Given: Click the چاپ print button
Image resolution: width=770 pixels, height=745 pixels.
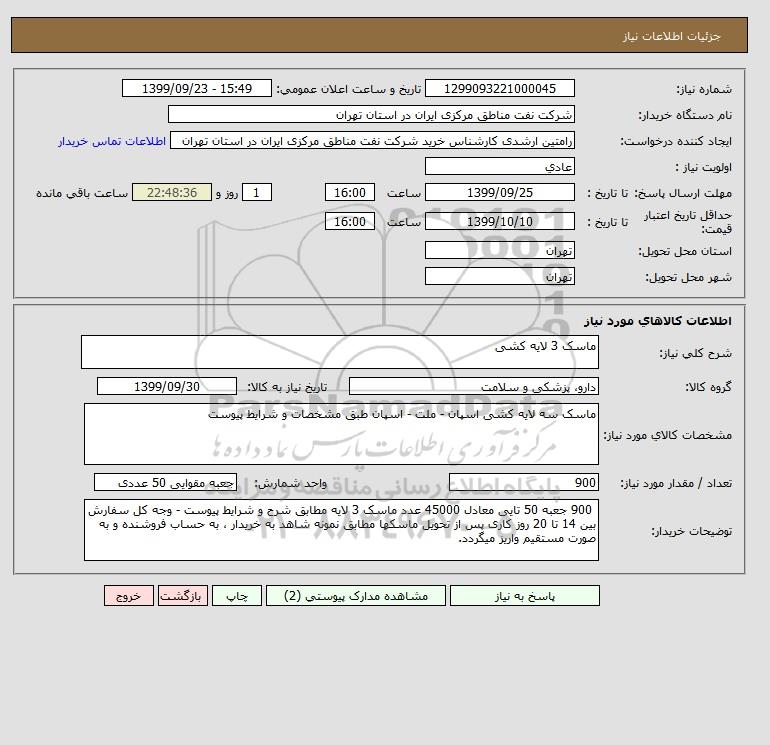Looking at the screenshot, I should pos(237,596).
